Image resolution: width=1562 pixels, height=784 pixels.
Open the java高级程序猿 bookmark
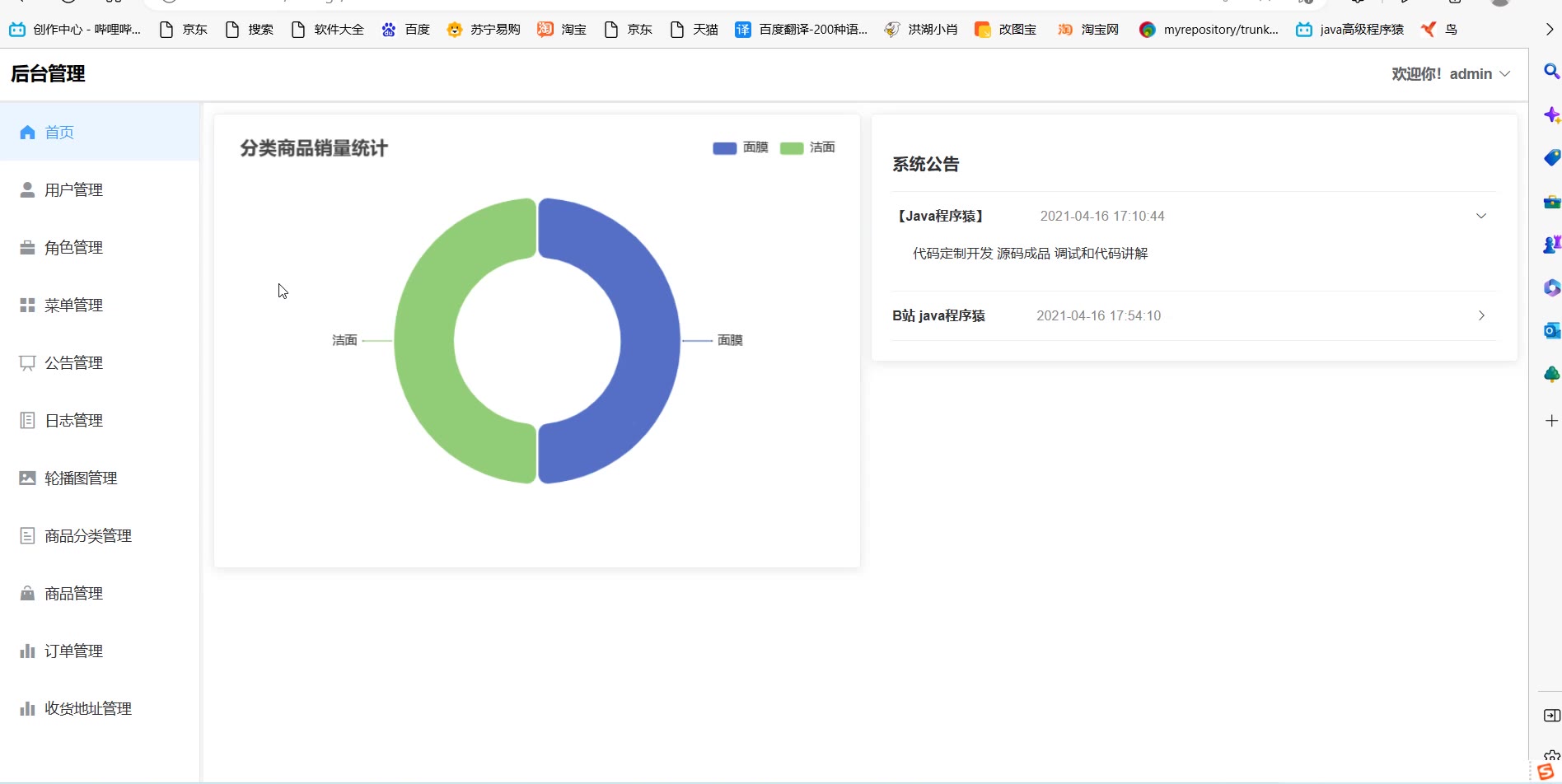click(x=1350, y=30)
